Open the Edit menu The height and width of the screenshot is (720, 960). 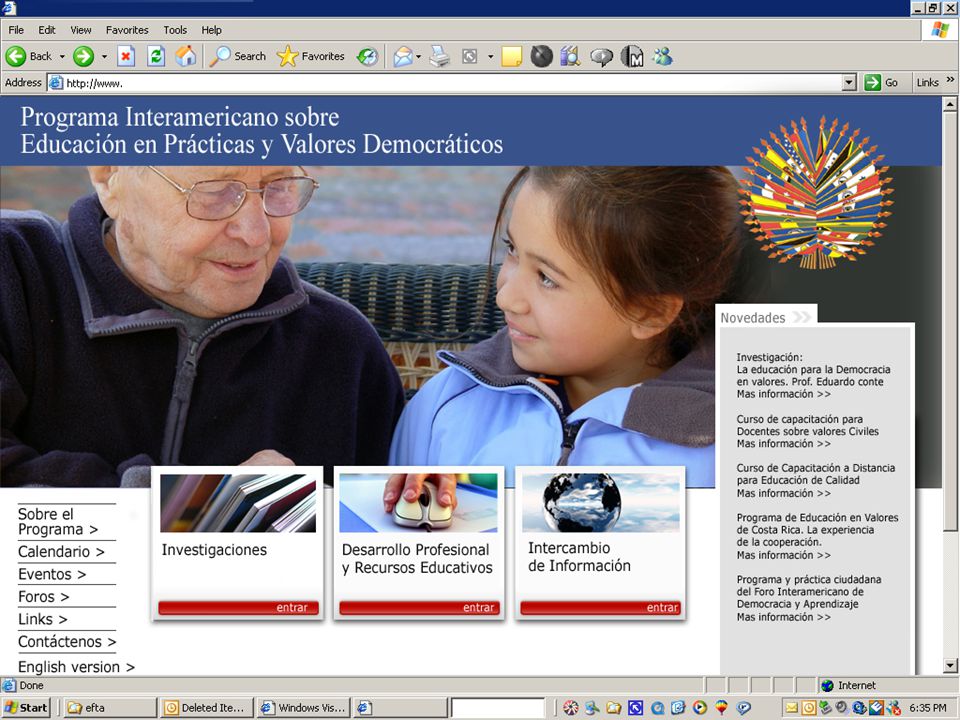[47, 30]
